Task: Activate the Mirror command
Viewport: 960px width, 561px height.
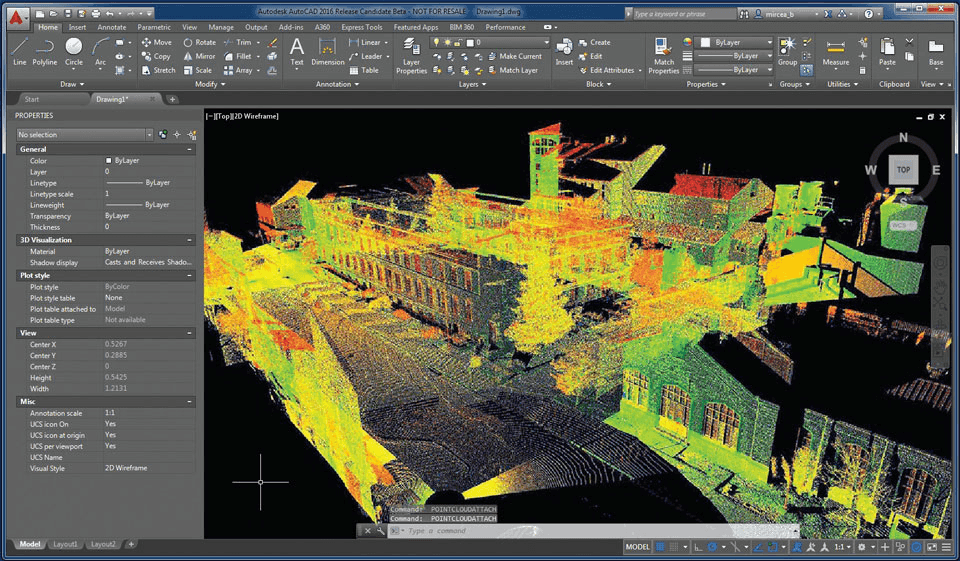Action: coord(200,56)
